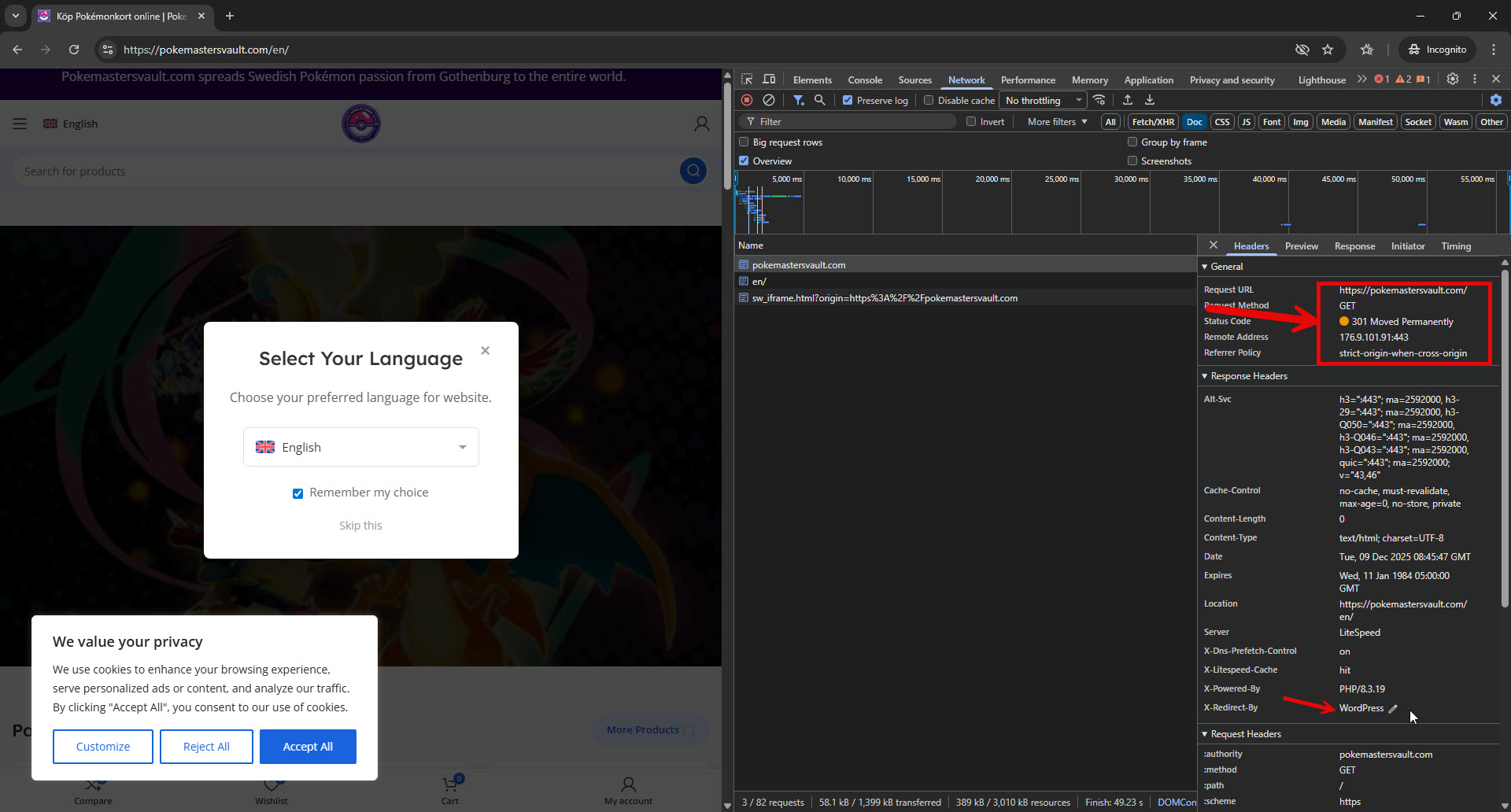Viewport: 1511px width, 812px height.
Task: Click the inspect element picker icon
Action: pos(747,79)
